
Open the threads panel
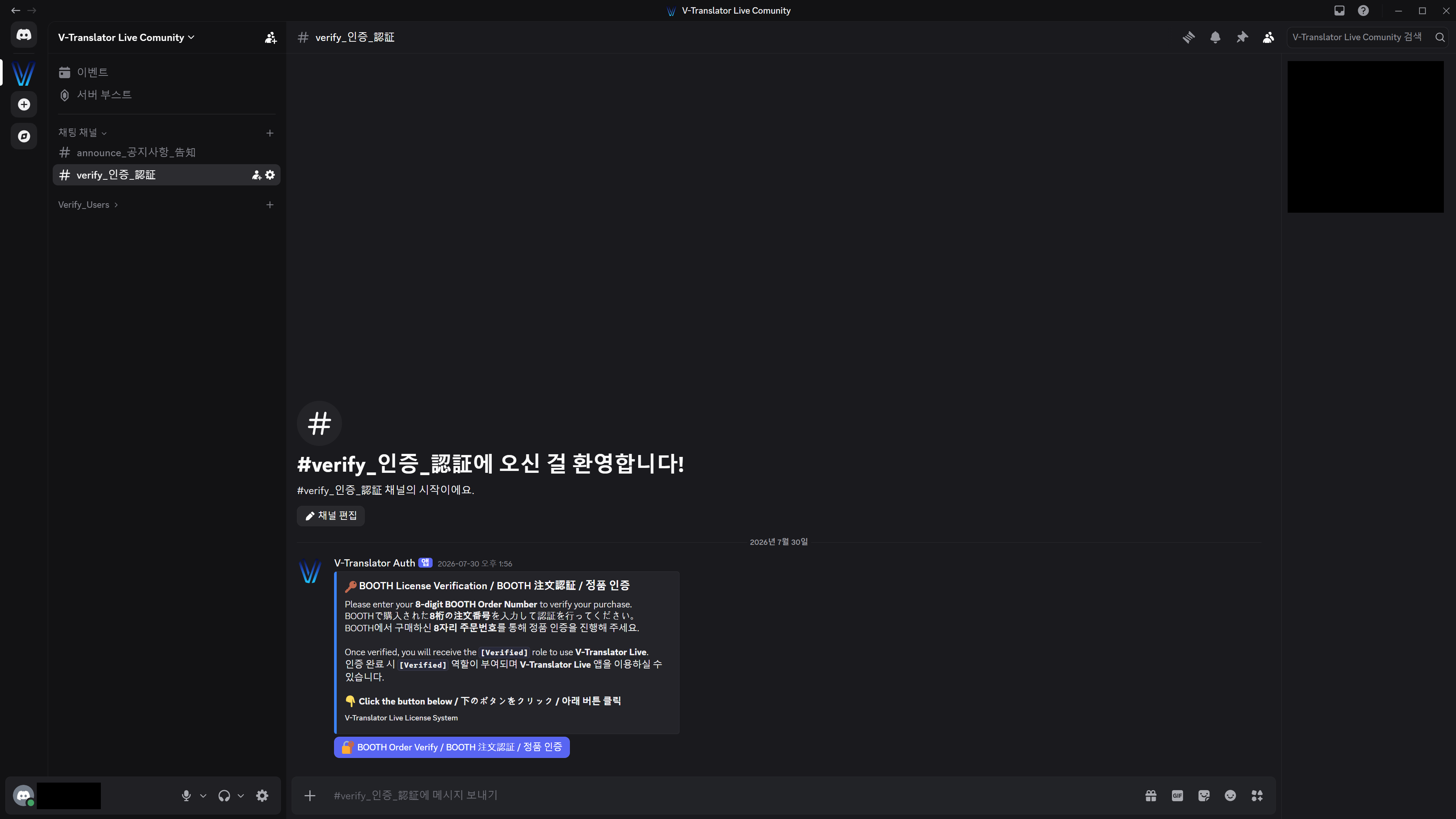click(x=1189, y=37)
